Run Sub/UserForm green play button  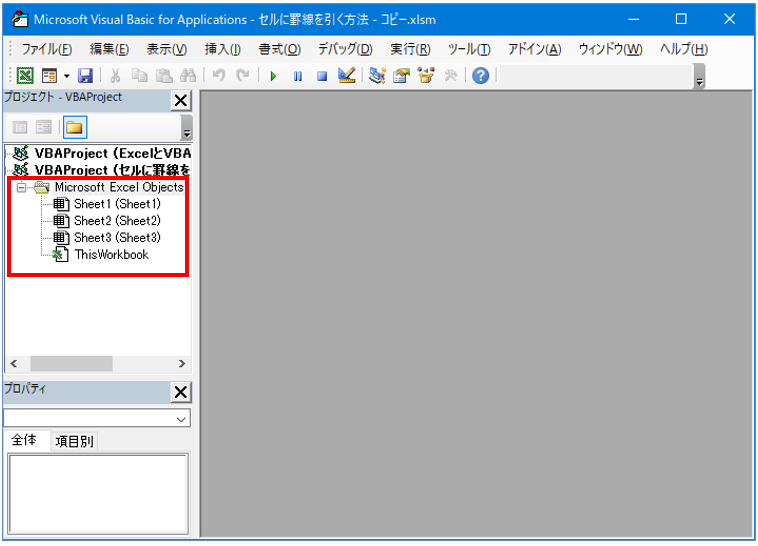[274, 76]
